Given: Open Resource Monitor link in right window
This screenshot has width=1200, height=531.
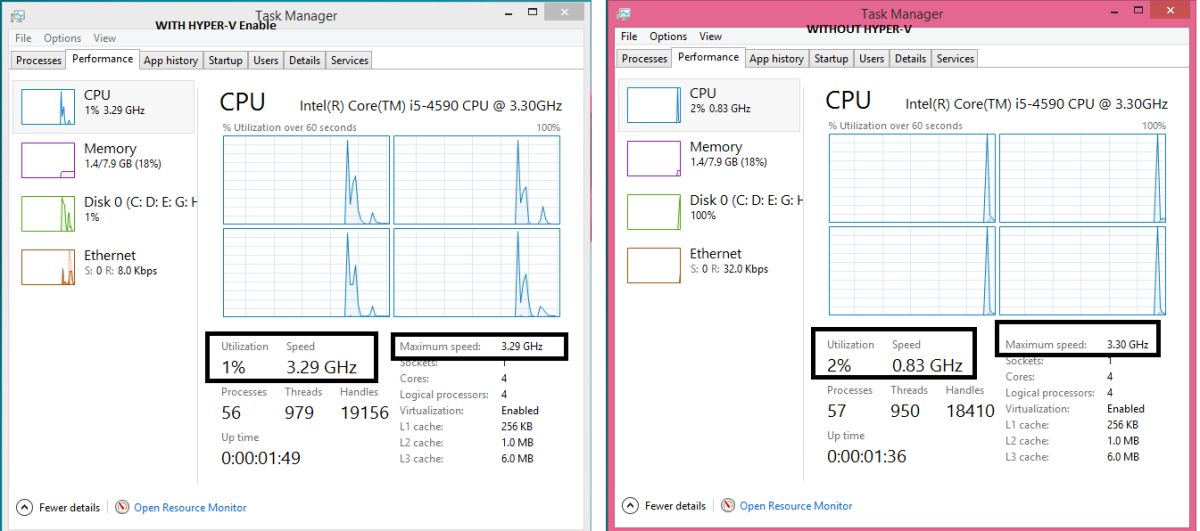Looking at the screenshot, I should (x=796, y=506).
